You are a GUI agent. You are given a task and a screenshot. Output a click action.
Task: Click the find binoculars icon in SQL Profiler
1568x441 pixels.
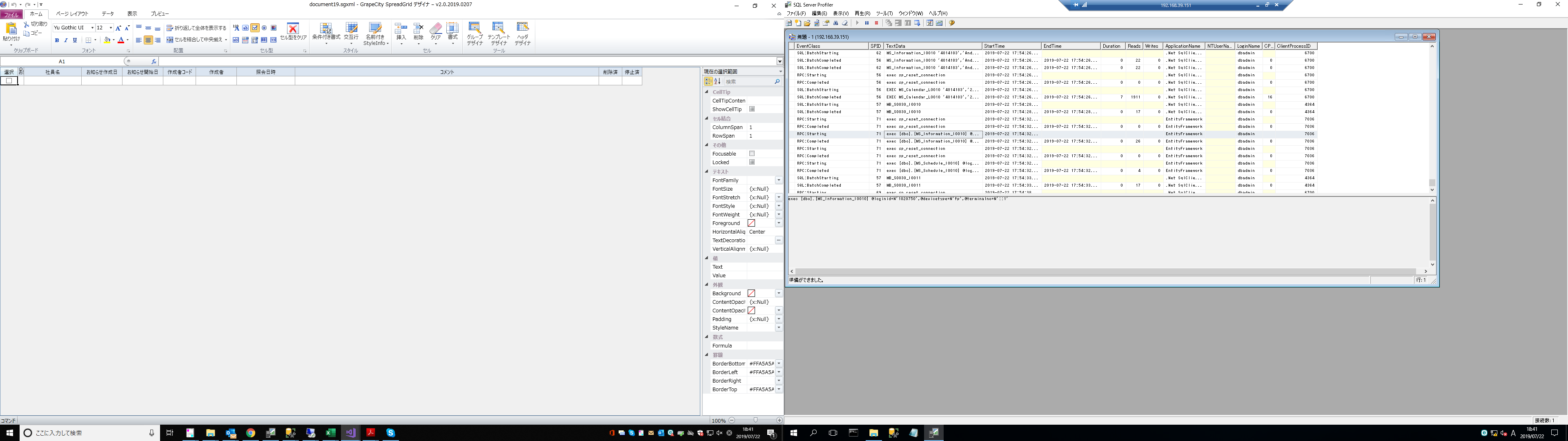click(836, 23)
